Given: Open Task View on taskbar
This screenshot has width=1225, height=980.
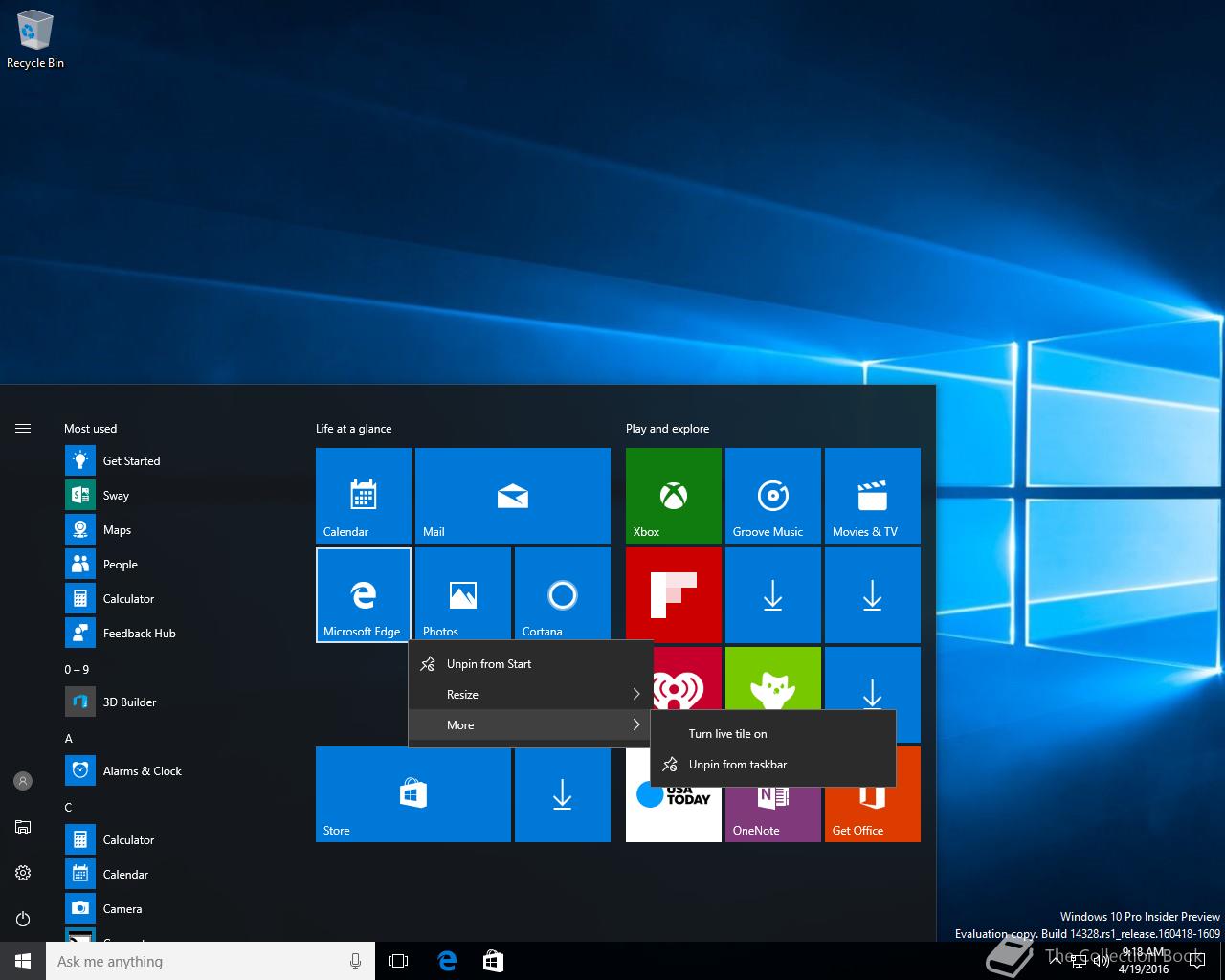Looking at the screenshot, I should (x=398, y=961).
